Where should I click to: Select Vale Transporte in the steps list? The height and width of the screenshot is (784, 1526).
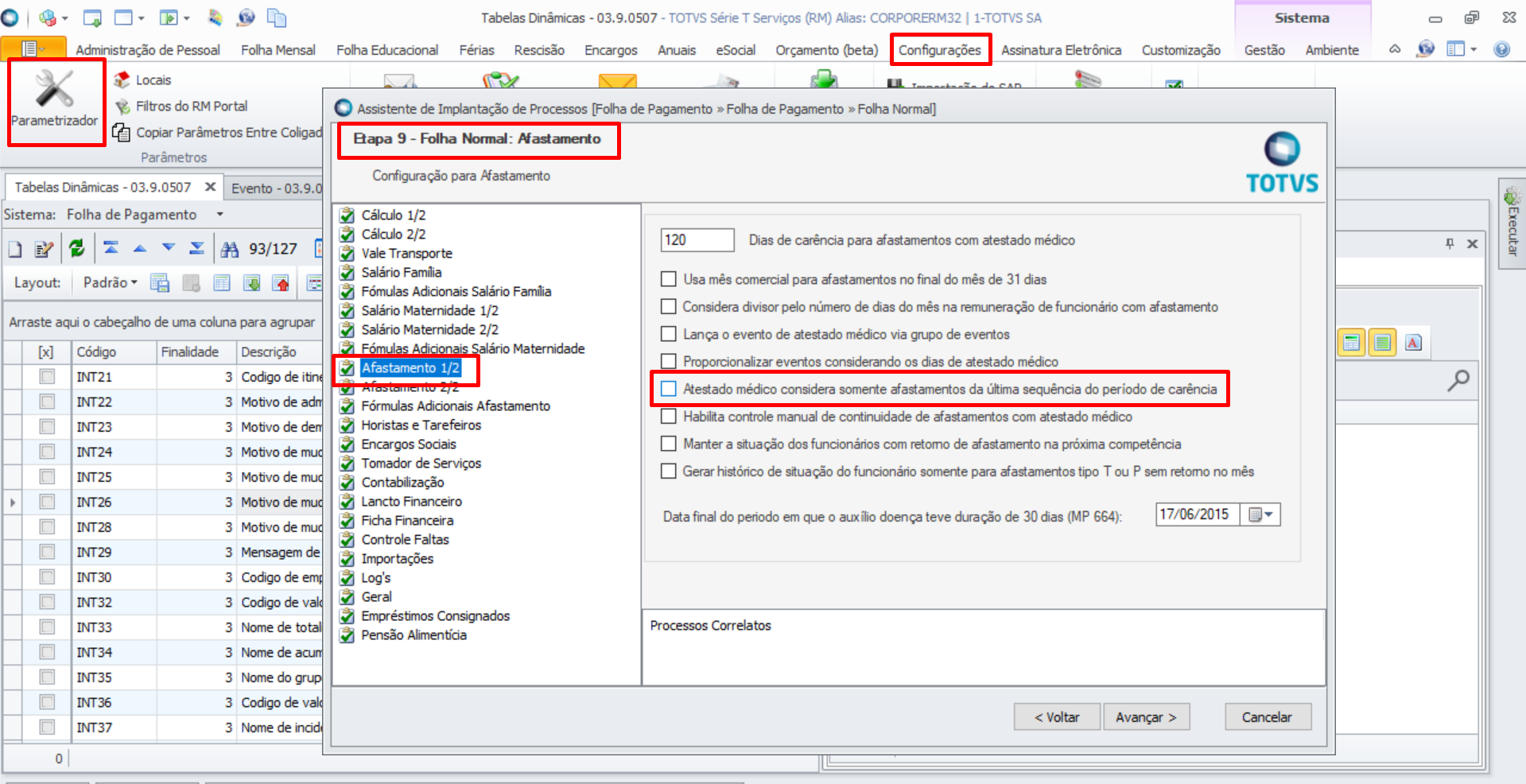(x=406, y=254)
